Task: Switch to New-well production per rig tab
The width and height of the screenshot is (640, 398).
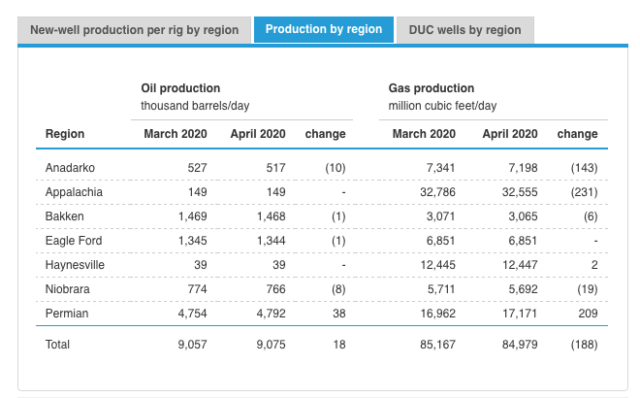Action: 134,30
